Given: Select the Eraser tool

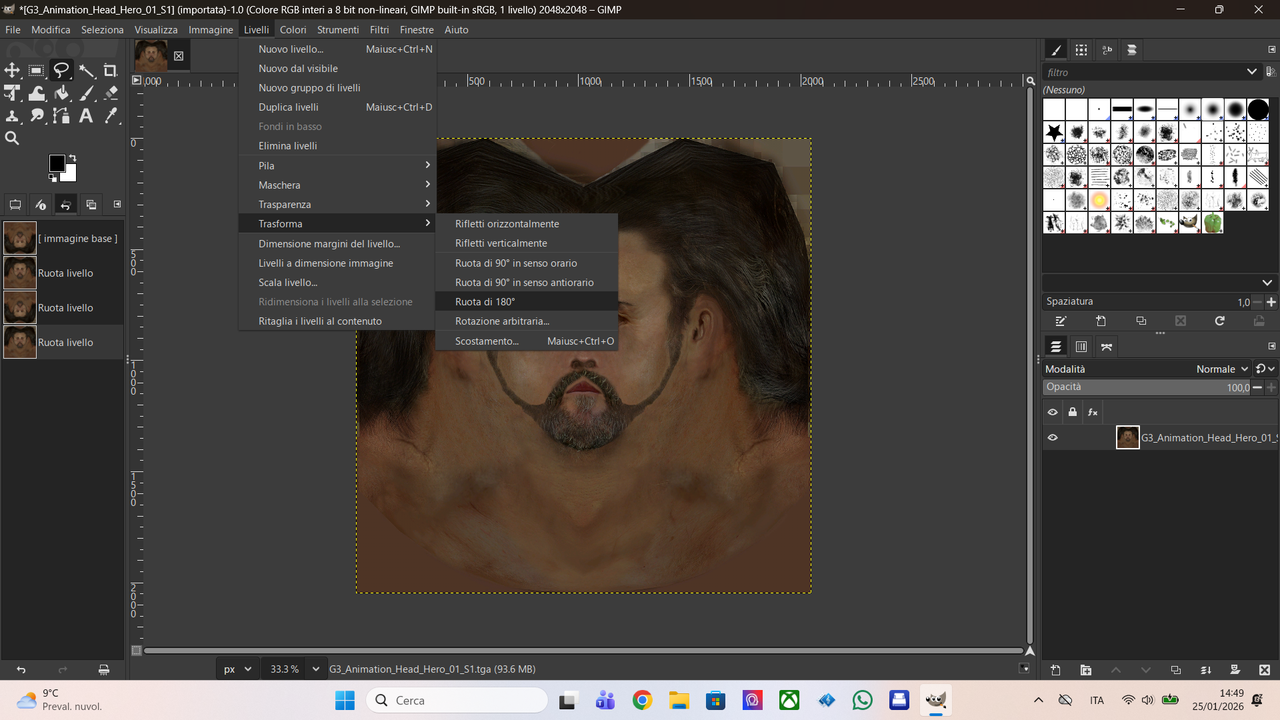Looking at the screenshot, I should click(111, 93).
